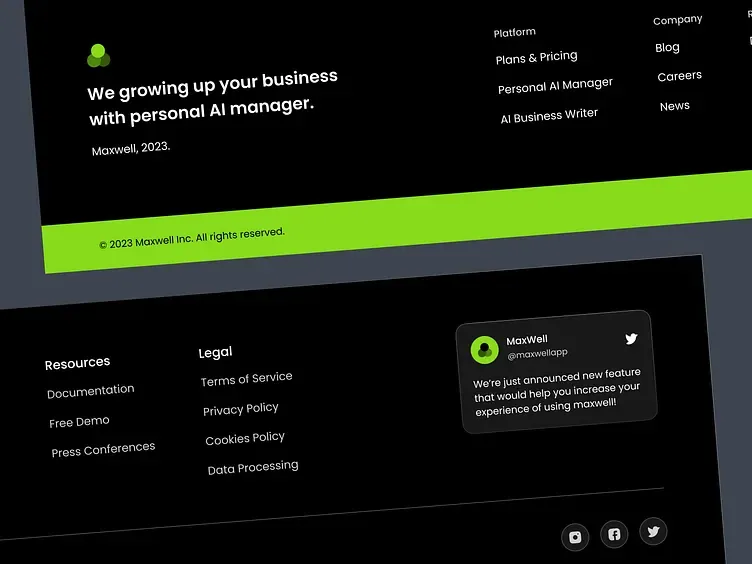Image resolution: width=752 pixels, height=564 pixels.
Task: Click the Resources column heading
Action: point(77,363)
